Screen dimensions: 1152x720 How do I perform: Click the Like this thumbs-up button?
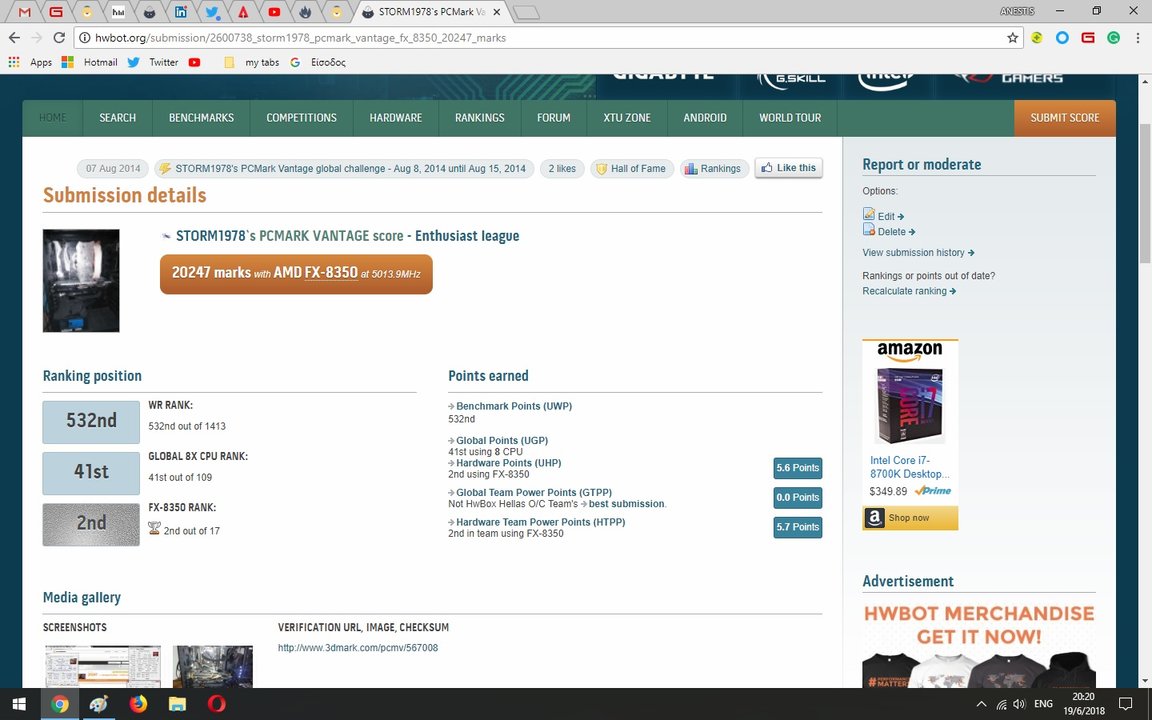pyautogui.click(x=788, y=168)
